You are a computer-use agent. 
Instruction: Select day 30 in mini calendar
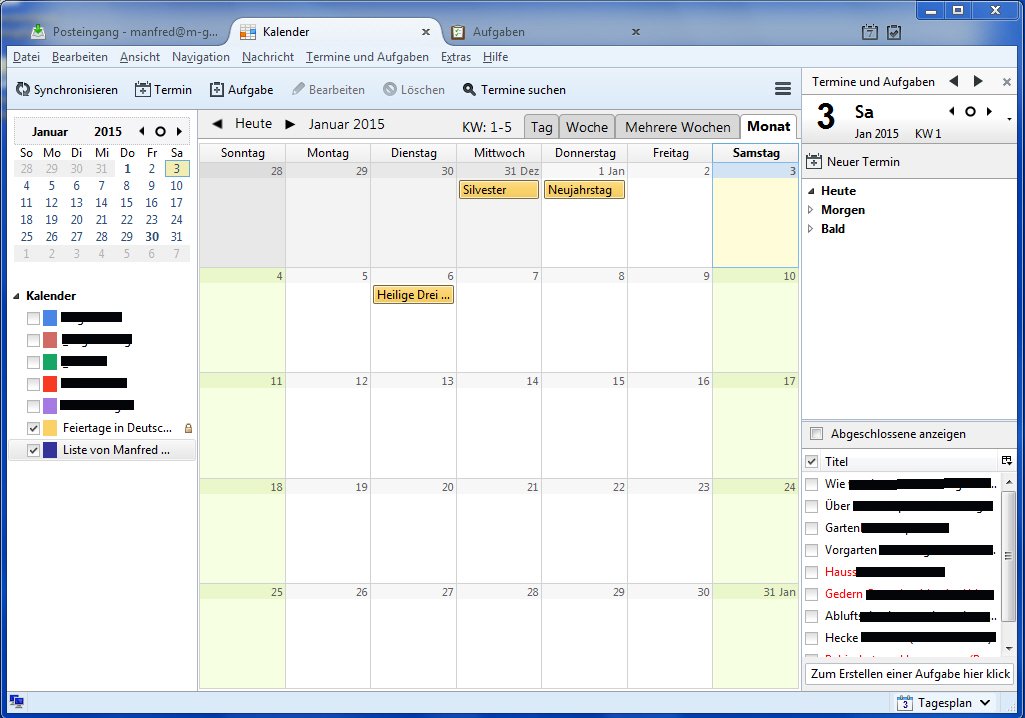coord(152,237)
